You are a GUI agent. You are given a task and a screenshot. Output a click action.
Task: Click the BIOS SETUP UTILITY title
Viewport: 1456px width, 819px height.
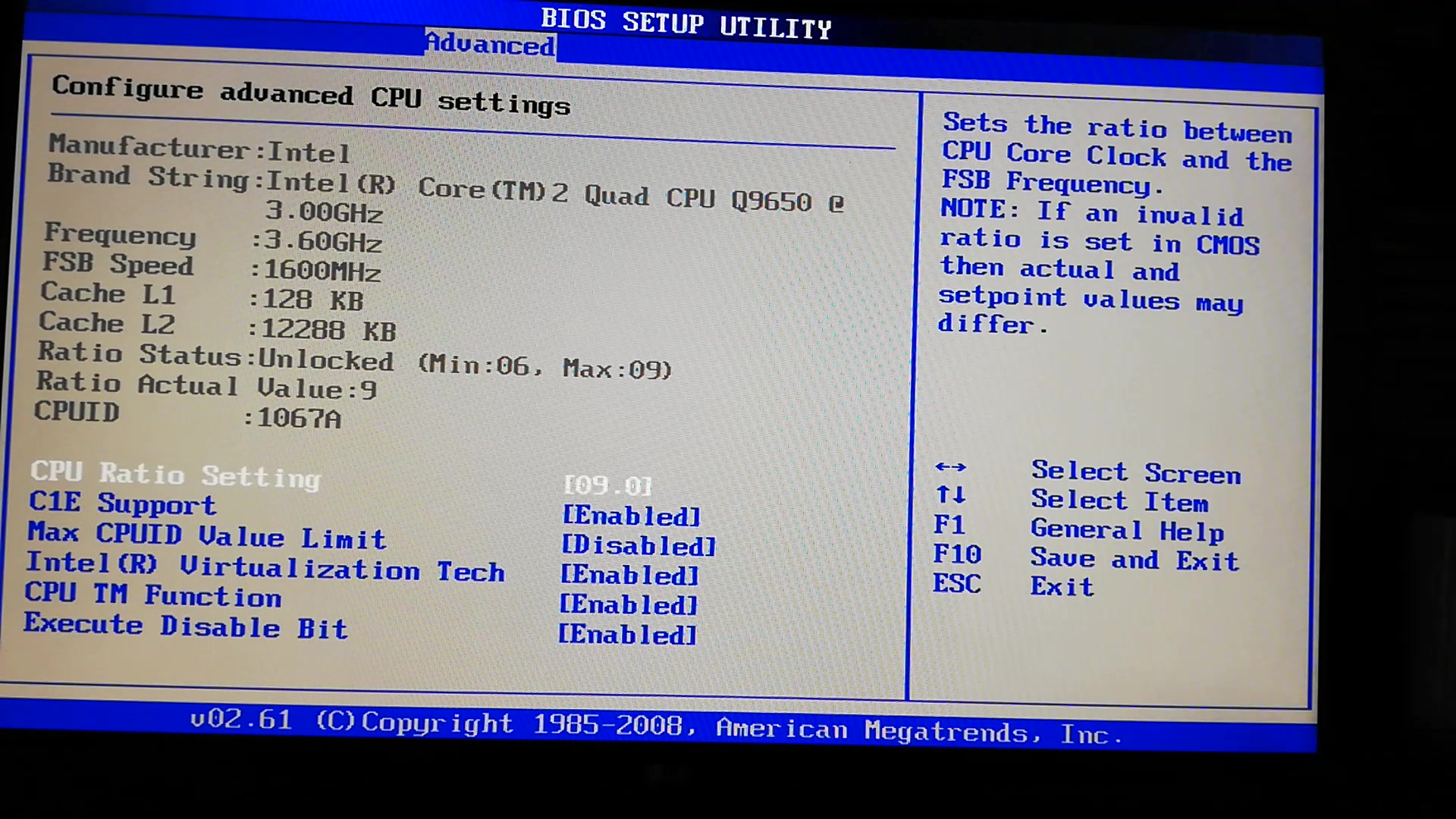pyautogui.click(x=686, y=23)
